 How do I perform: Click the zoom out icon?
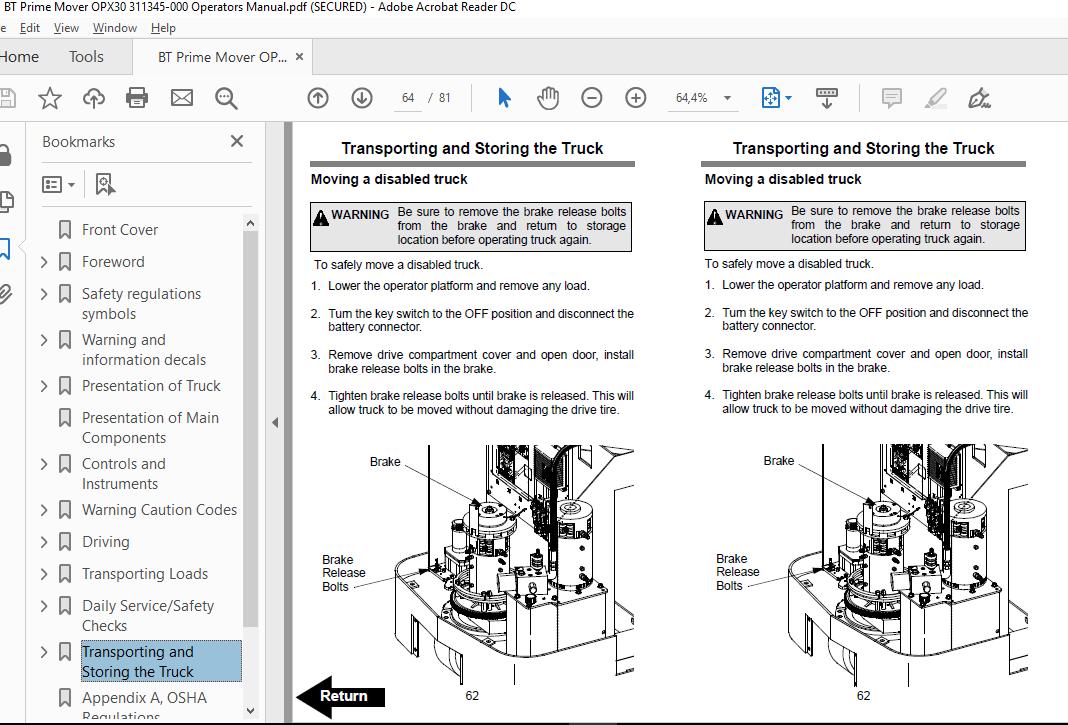[592, 97]
